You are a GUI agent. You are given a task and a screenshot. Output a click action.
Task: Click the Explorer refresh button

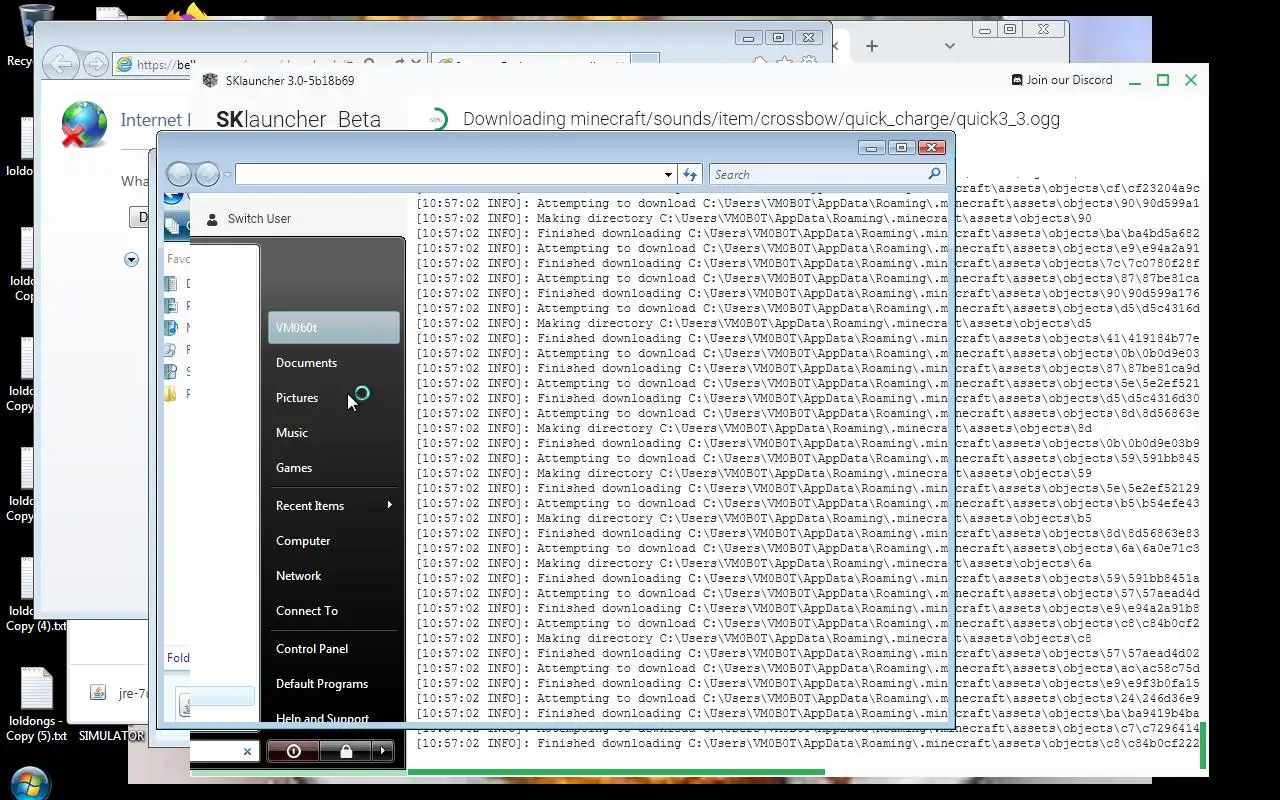click(690, 174)
